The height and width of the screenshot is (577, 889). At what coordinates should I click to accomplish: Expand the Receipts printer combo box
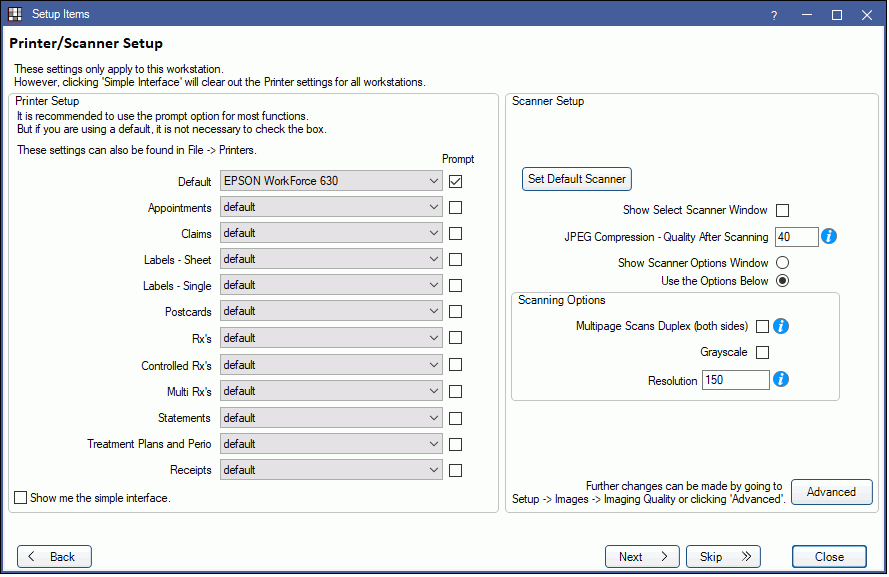[x=331, y=470]
